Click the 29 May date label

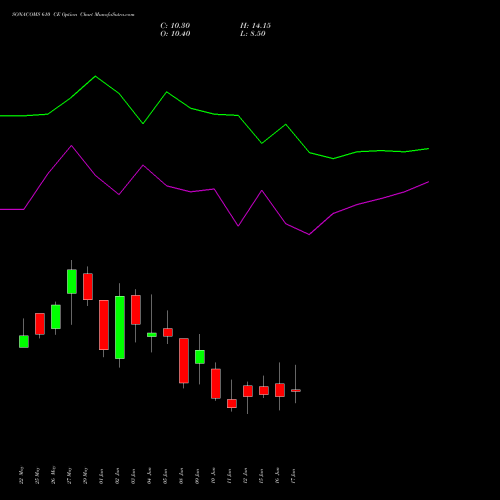(86, 475)
